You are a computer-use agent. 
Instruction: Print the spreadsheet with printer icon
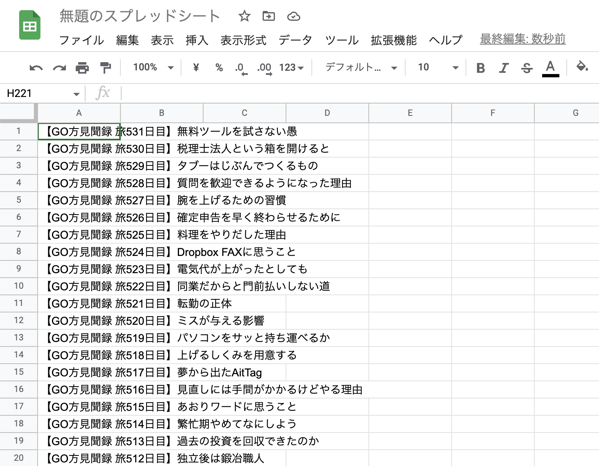point(82,68)
